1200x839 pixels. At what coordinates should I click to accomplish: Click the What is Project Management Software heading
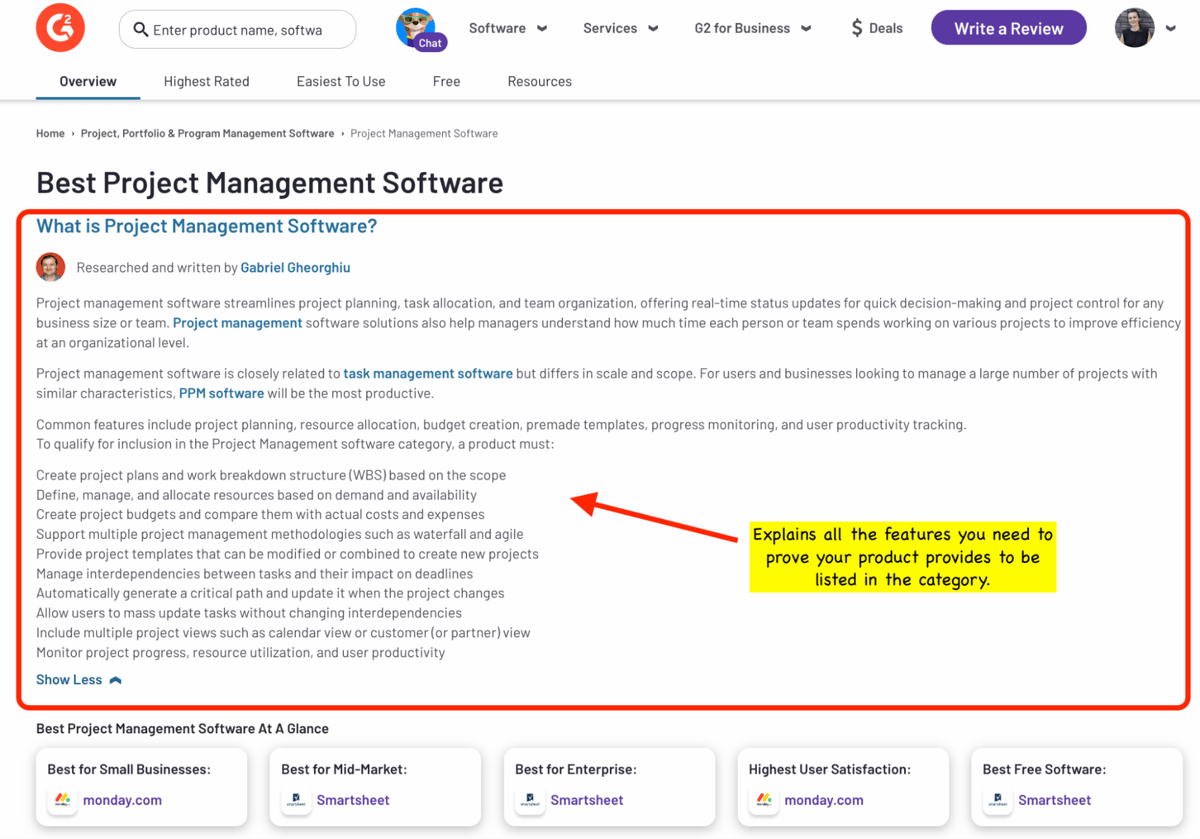207,226
